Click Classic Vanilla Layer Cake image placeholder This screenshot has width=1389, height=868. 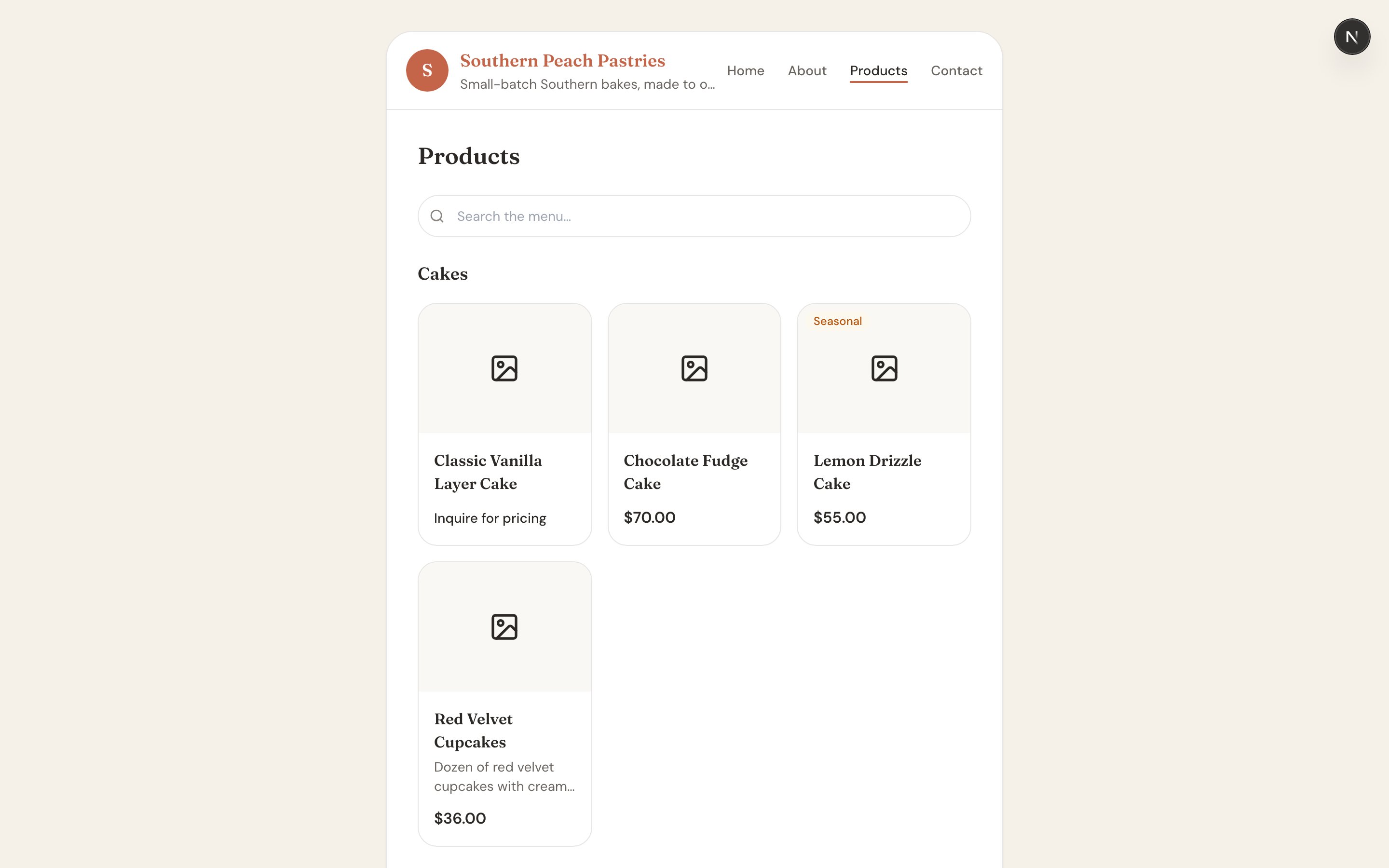tap(504, 368)
